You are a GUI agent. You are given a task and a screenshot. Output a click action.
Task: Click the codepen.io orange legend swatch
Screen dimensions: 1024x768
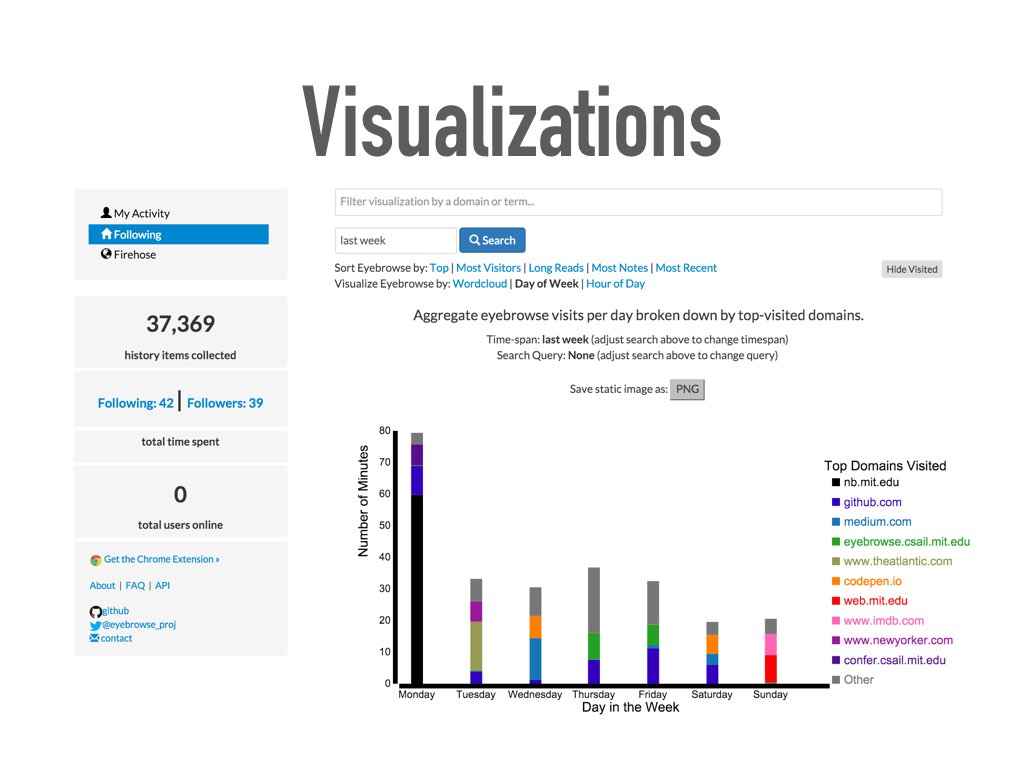835,581
